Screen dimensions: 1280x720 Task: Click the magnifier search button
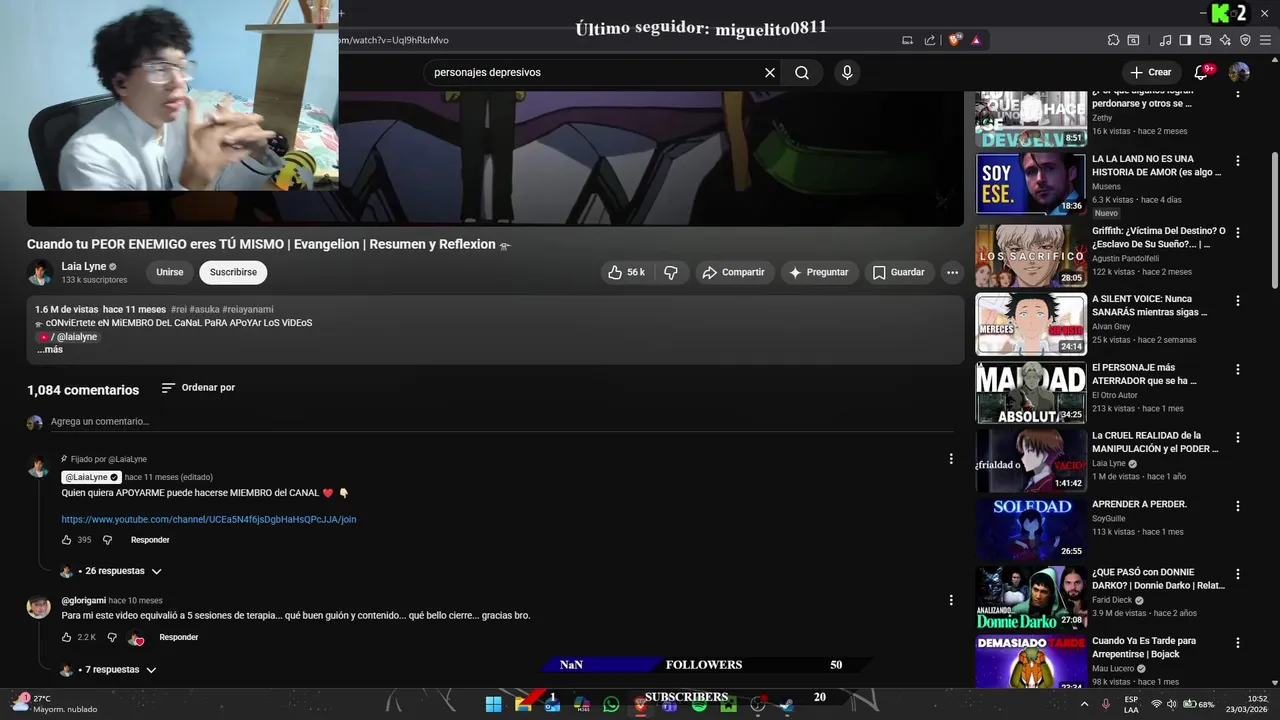[x=802, y=73]
